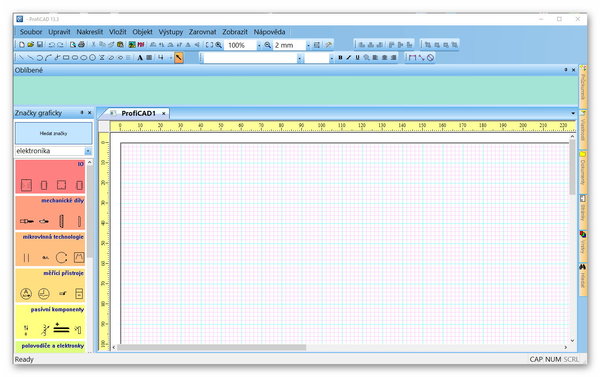This screenshot has width=600, height=377.
Task: Click the canvas vertical scrollbar thumb
Action: click(572, 167)
